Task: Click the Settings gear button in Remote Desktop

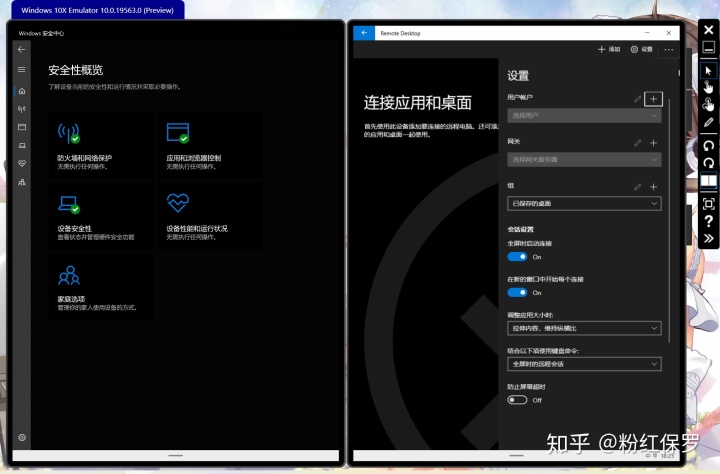Action: (641, 49)
